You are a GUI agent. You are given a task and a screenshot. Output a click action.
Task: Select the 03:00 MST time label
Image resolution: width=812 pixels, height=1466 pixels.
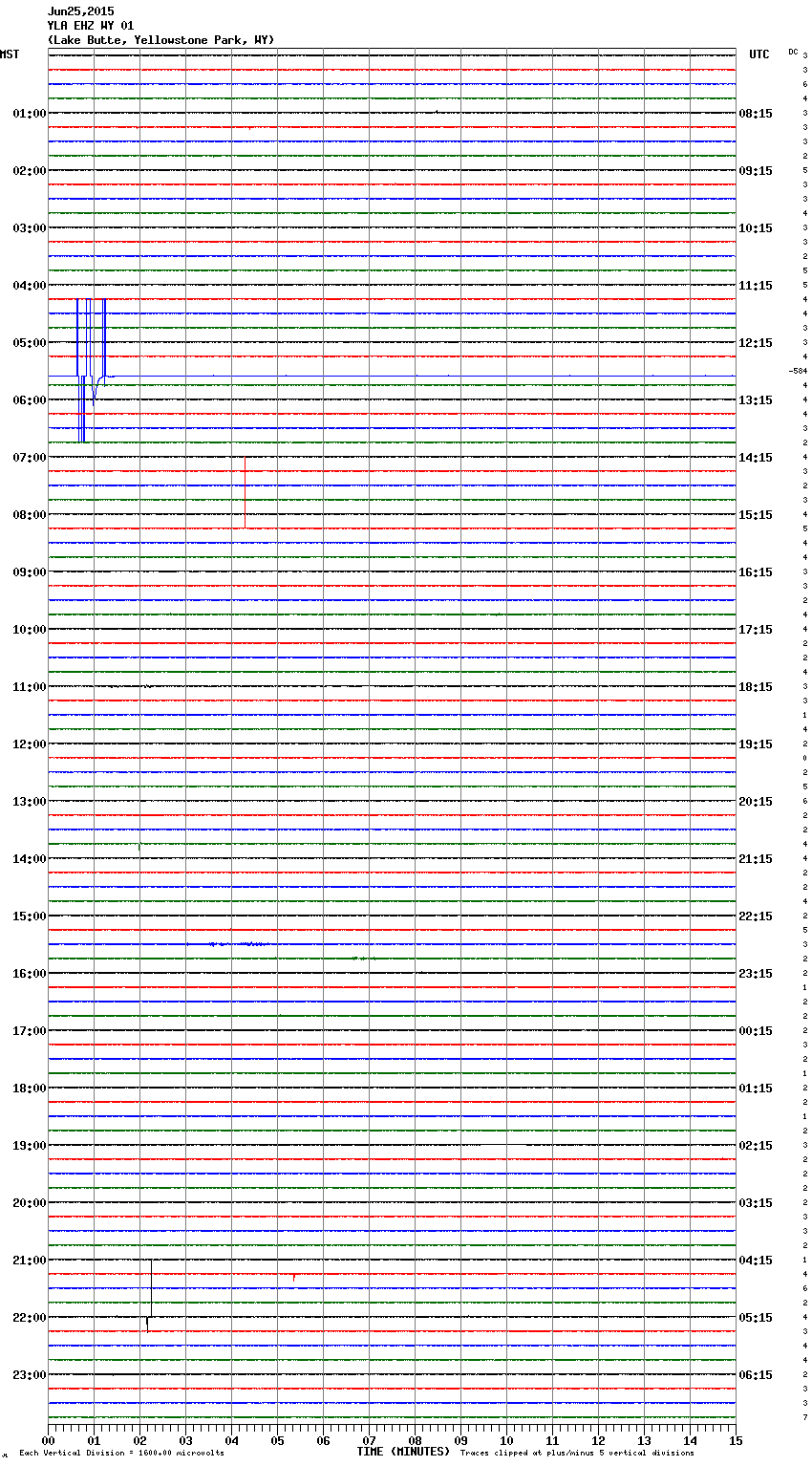29,228
